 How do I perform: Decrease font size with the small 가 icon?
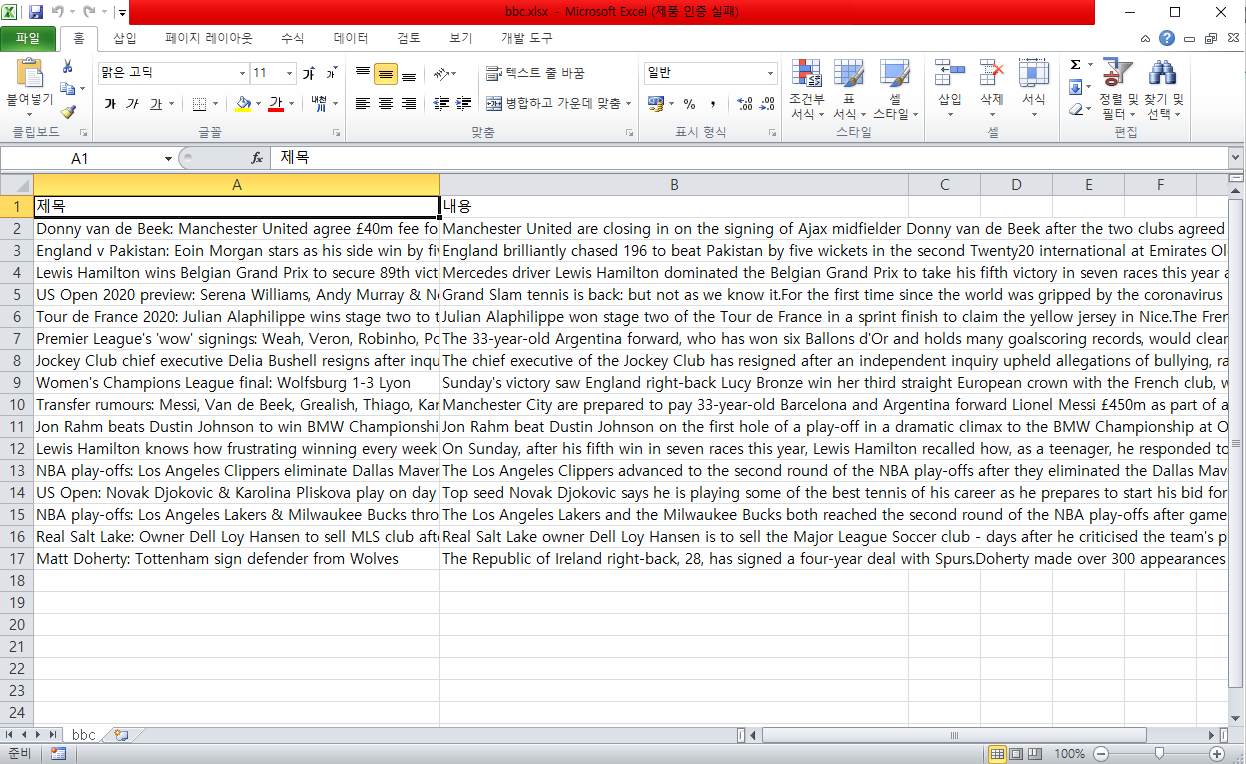pos(332,73)
